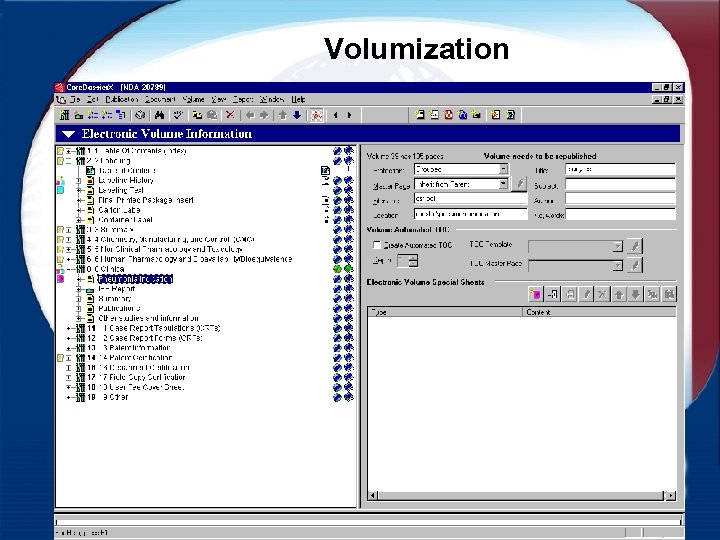Click the pencil button beside the TOC Master Page dropdown

click(635, 265)
